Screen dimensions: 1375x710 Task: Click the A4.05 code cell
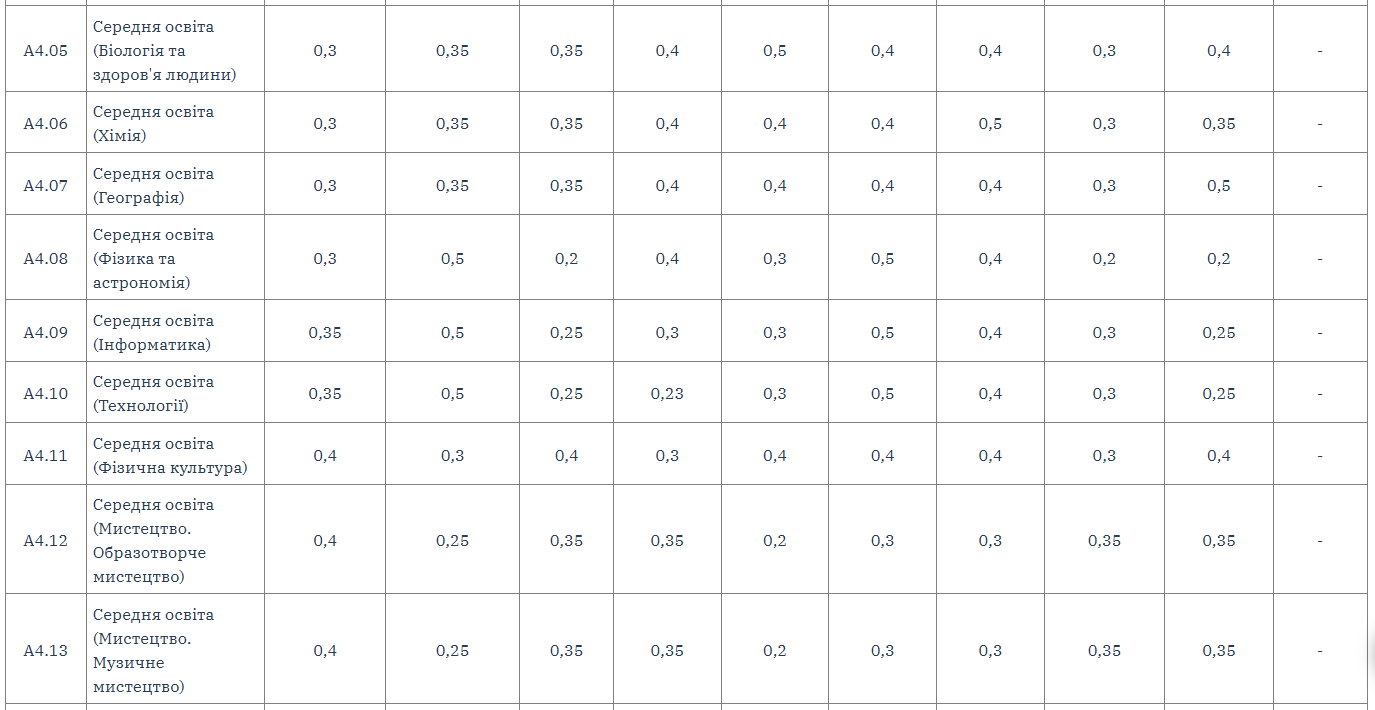coord(46,50)
